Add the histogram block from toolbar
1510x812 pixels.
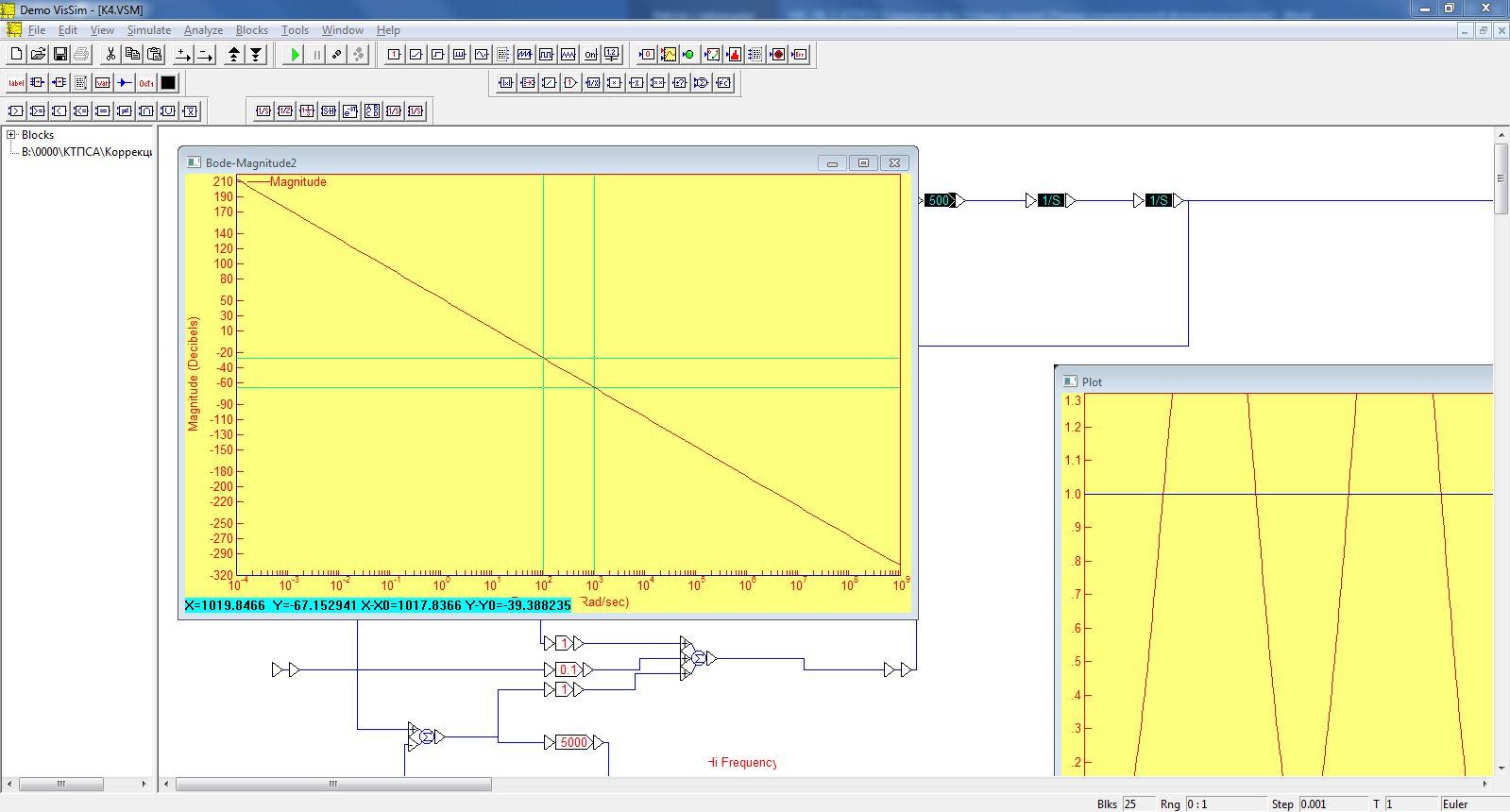[734, 55]
